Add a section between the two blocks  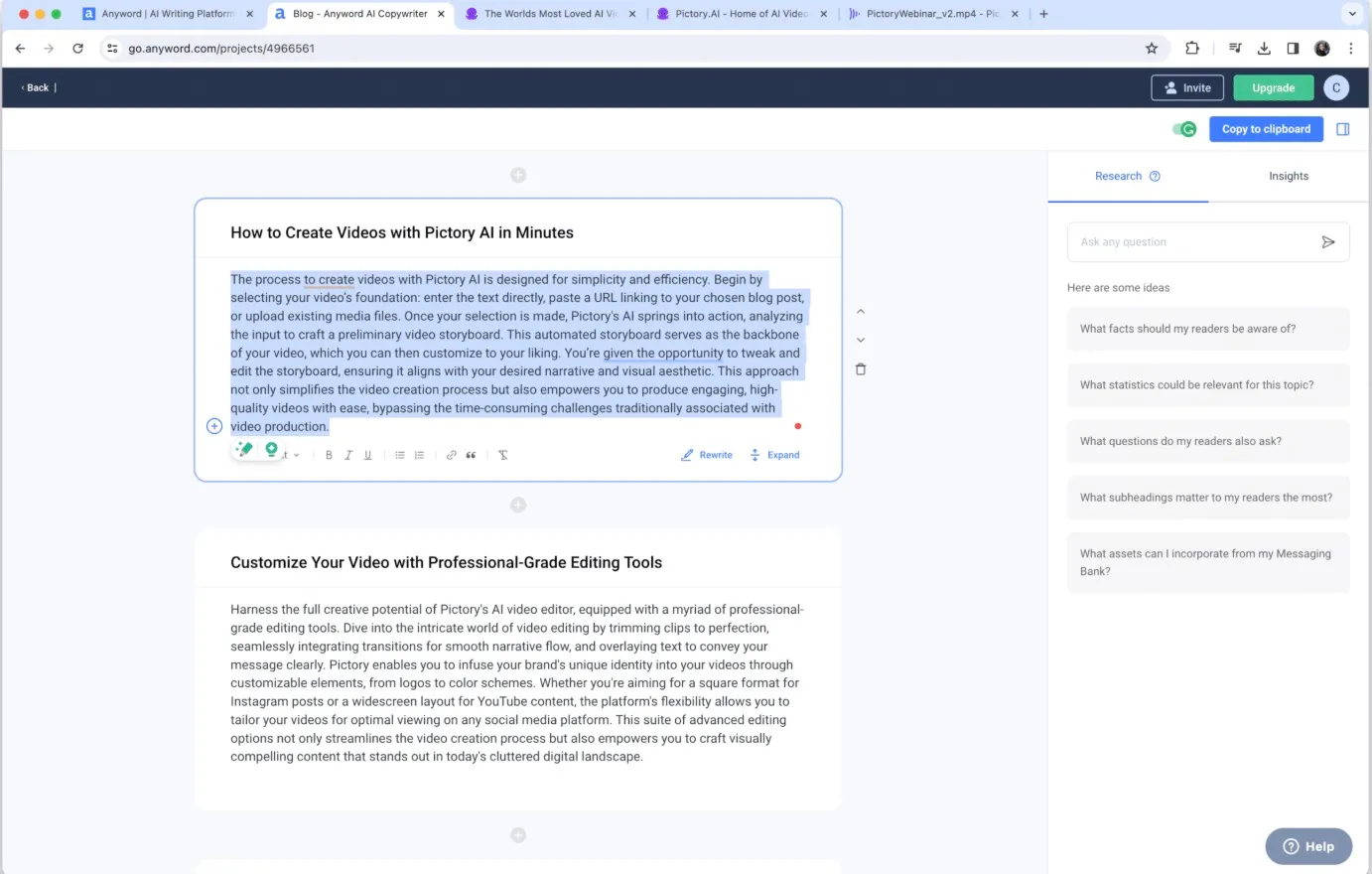518,505
